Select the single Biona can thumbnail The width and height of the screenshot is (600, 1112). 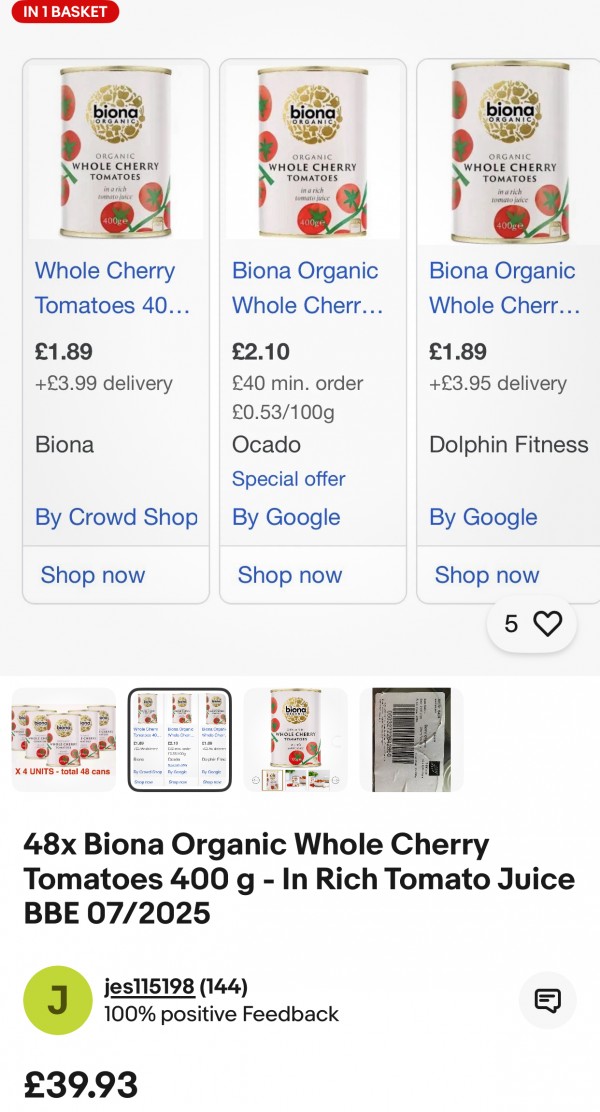click(x=296, y=740)
